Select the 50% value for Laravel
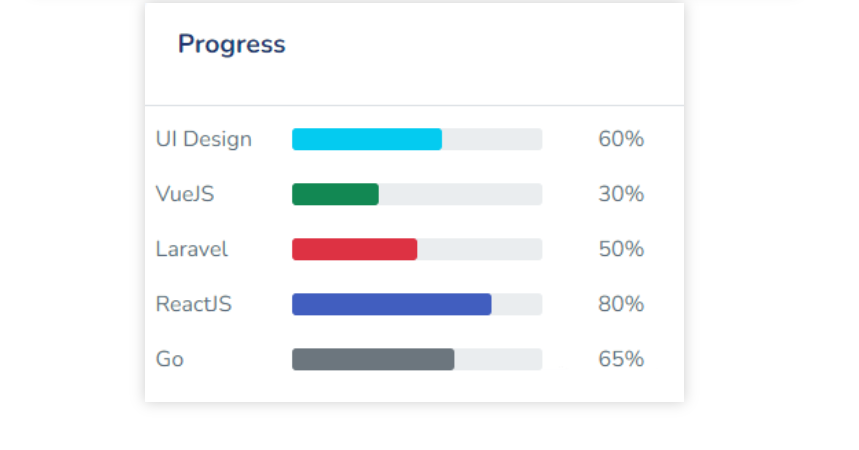The width and height of the screenshot is (859, 450). click(x=621, y=249)
